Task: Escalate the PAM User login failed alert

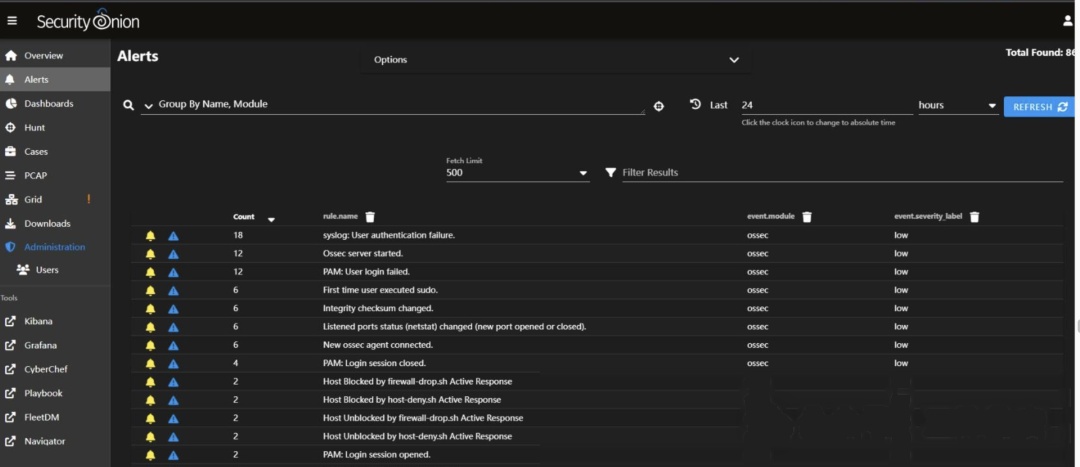Action: click(x=174, y=272)
